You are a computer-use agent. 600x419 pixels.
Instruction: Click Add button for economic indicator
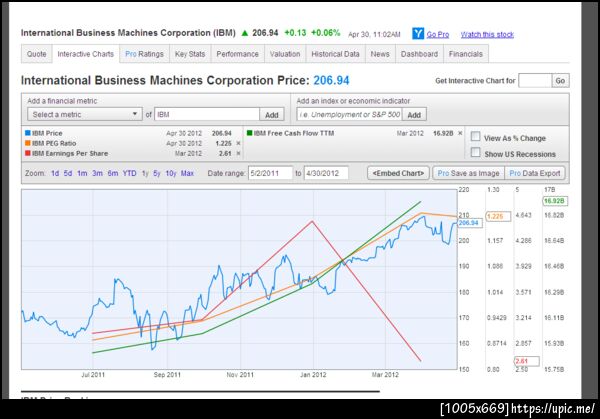(x=414, y=115)
